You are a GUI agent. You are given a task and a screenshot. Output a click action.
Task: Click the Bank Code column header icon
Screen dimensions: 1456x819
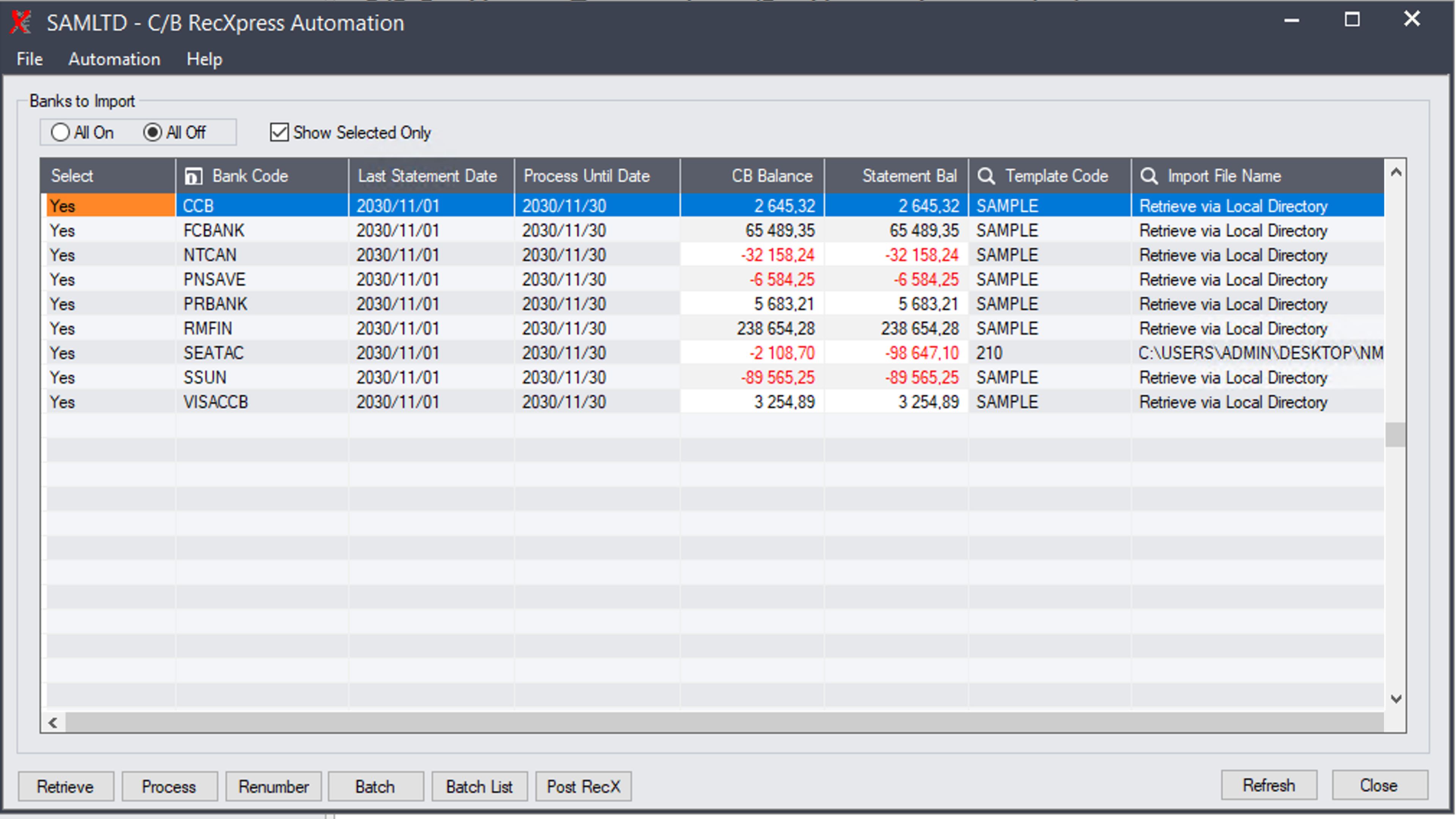[x=193, y=176]
